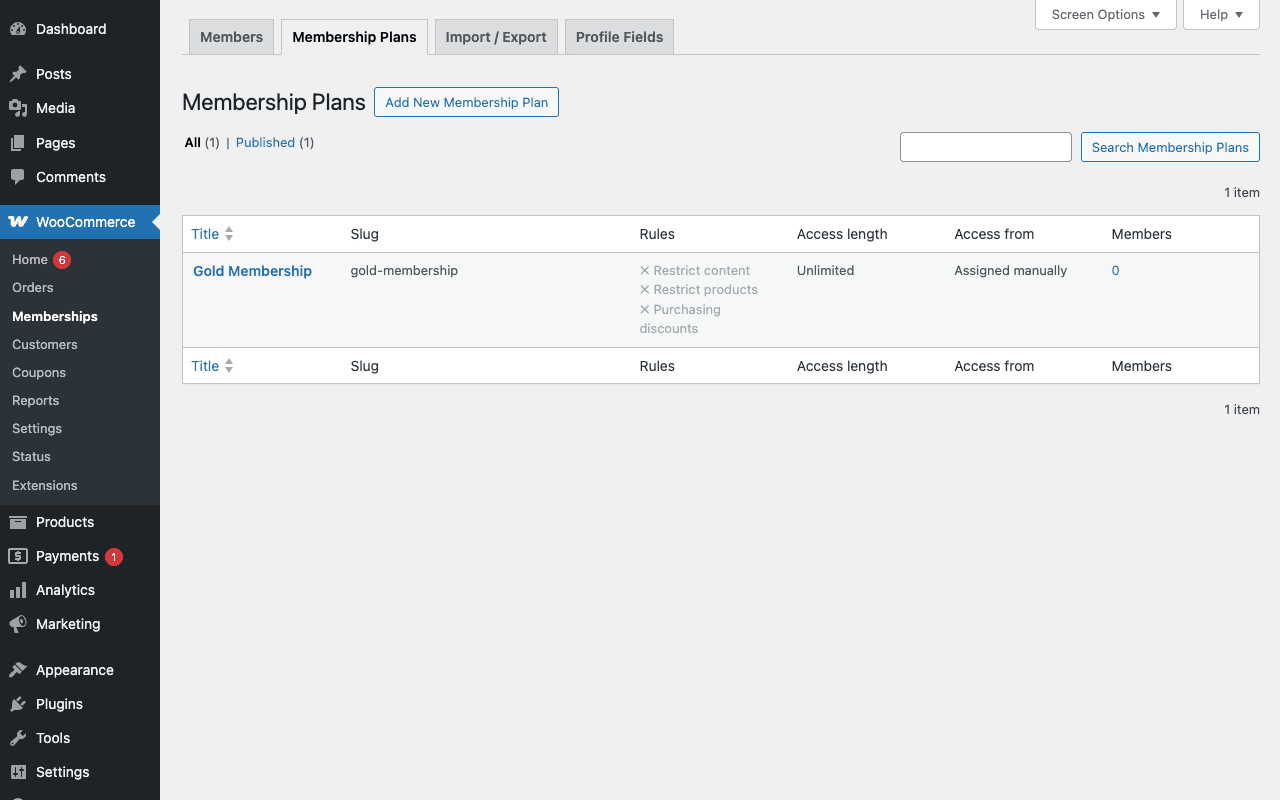Select the Membership Plans tab
Image resolution: width=1280 pixels, height=800 pixels.
click(x=354, y=37)
